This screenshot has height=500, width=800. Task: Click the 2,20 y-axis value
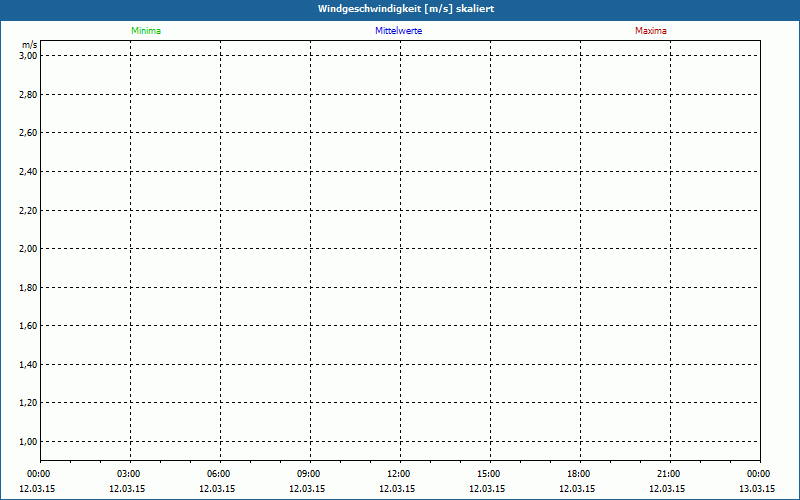(x=28, y=210)
